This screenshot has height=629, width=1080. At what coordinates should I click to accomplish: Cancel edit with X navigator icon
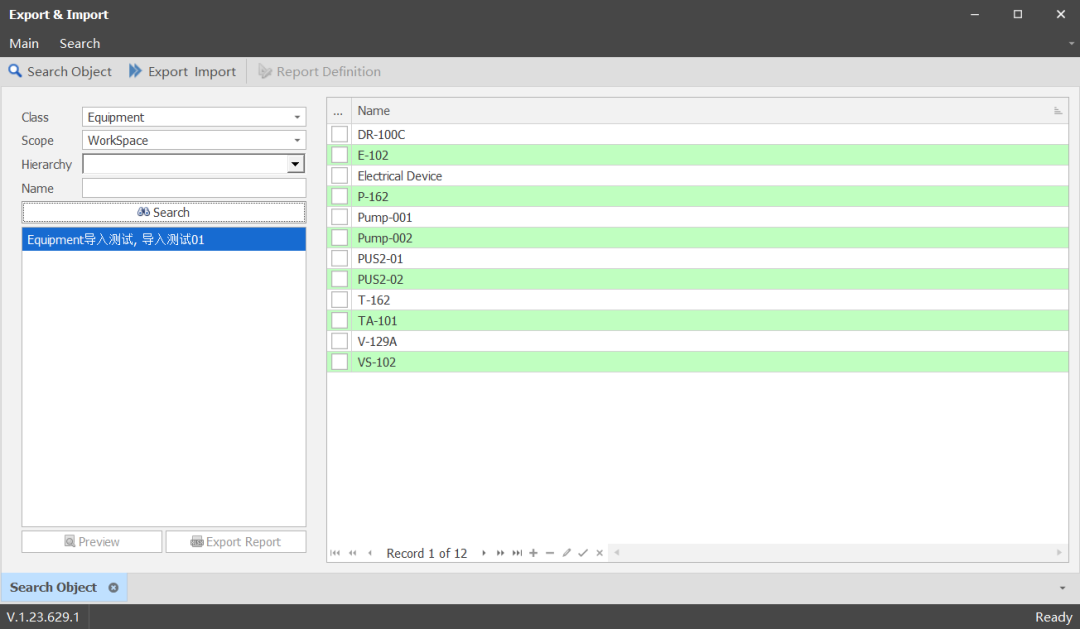pos(599,553)
